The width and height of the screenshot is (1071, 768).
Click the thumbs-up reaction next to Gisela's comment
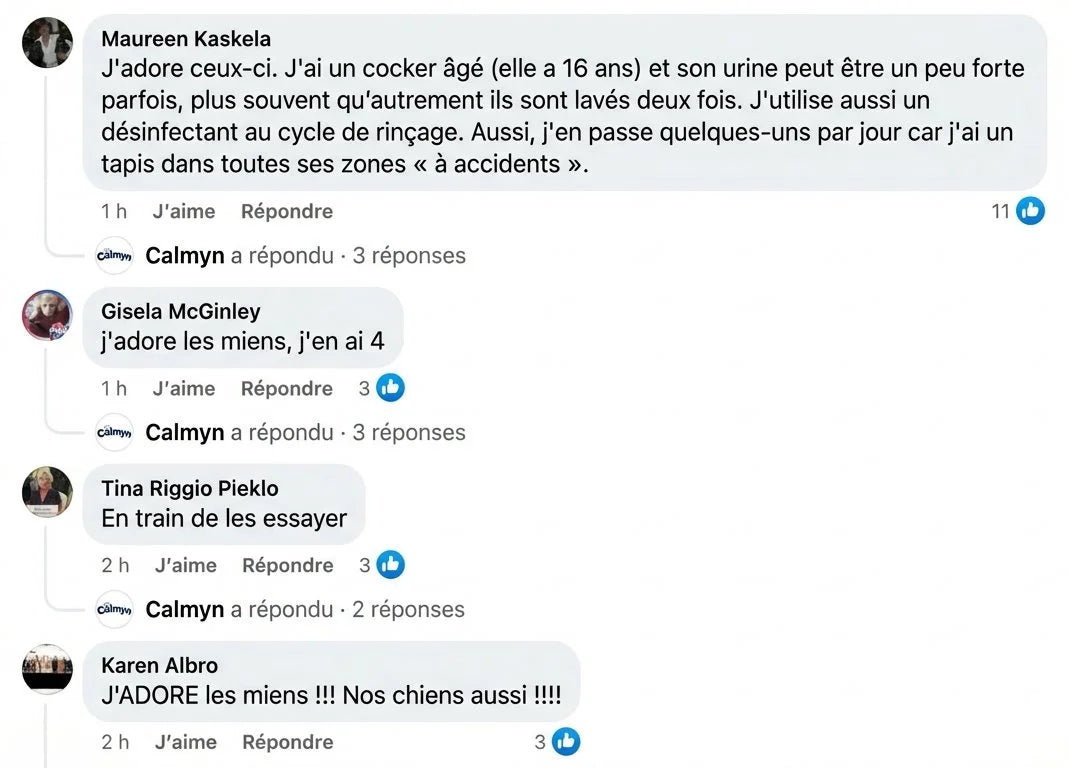click(x=390, y=388)
